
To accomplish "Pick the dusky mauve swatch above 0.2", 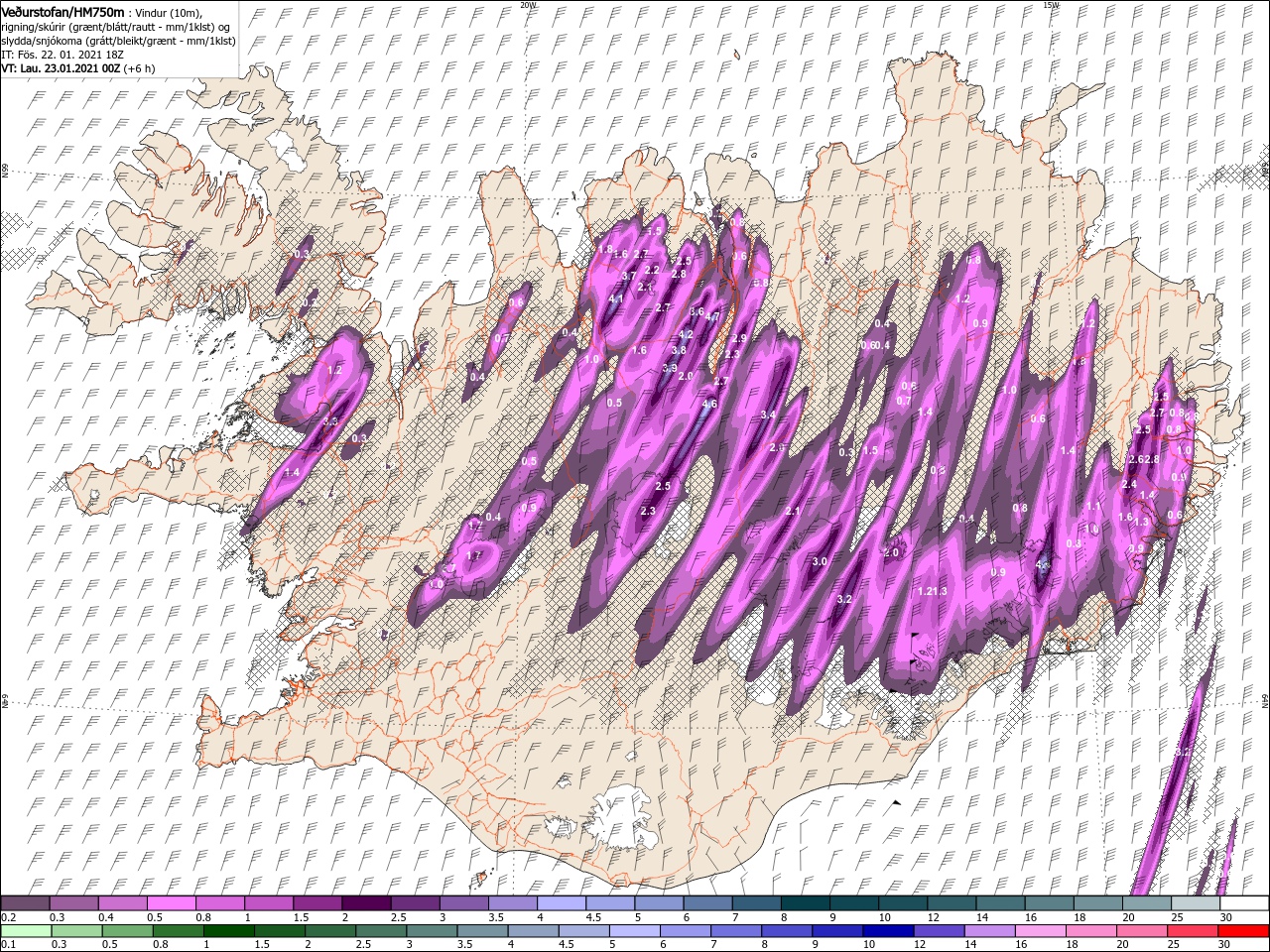I will [25, 903].
